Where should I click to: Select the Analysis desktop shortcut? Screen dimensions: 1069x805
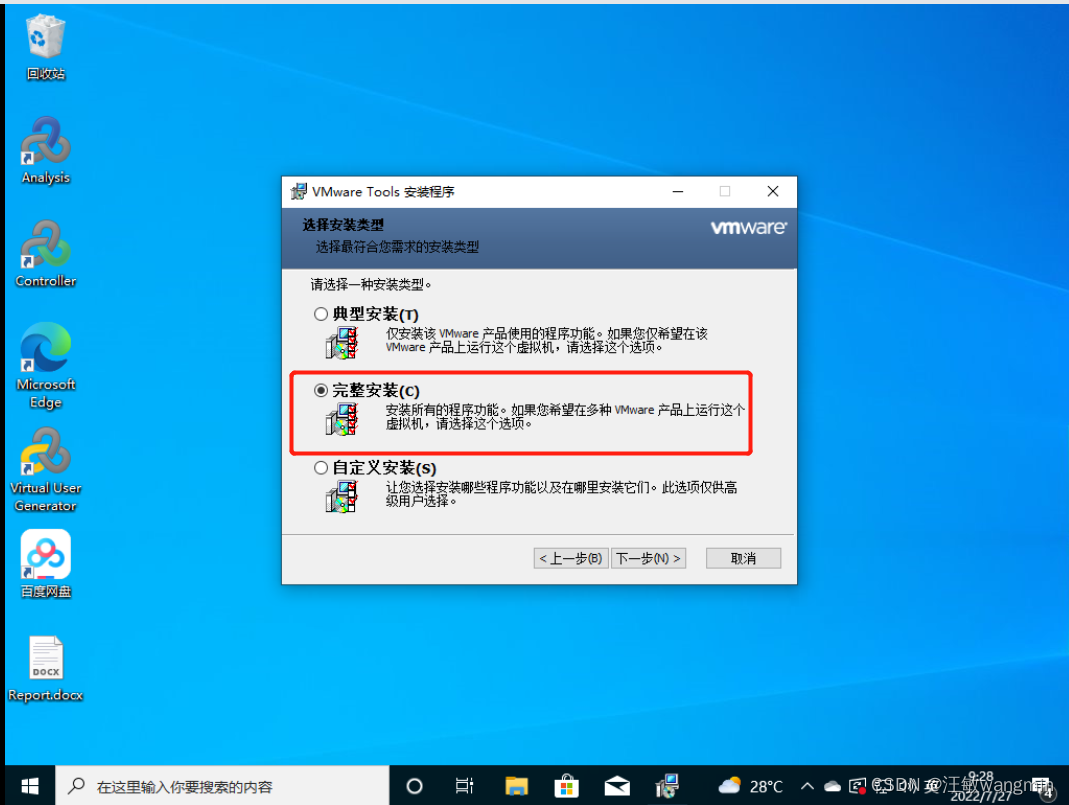tap(46, 151)
